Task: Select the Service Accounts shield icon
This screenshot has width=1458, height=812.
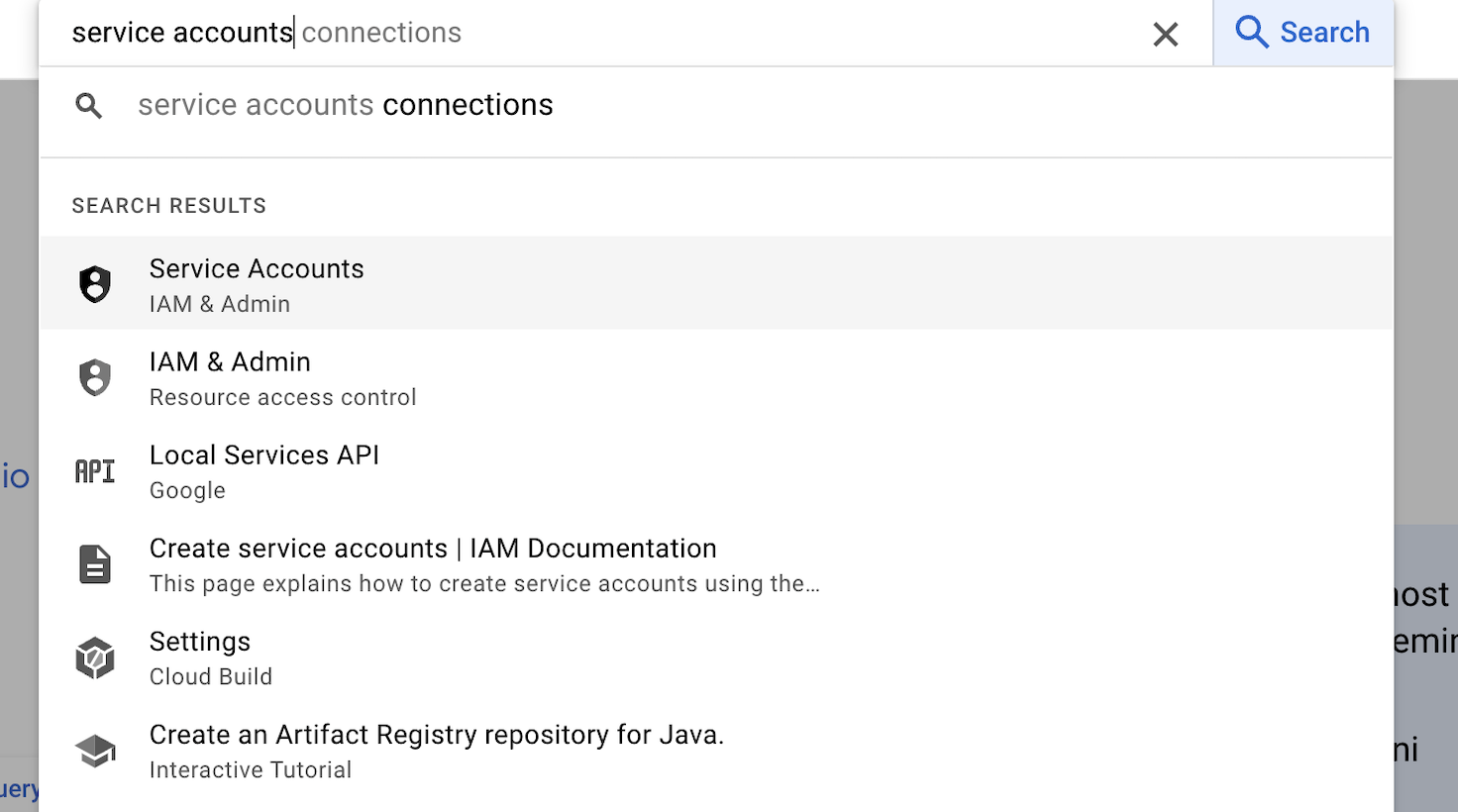Action: (x=94, y=283)
